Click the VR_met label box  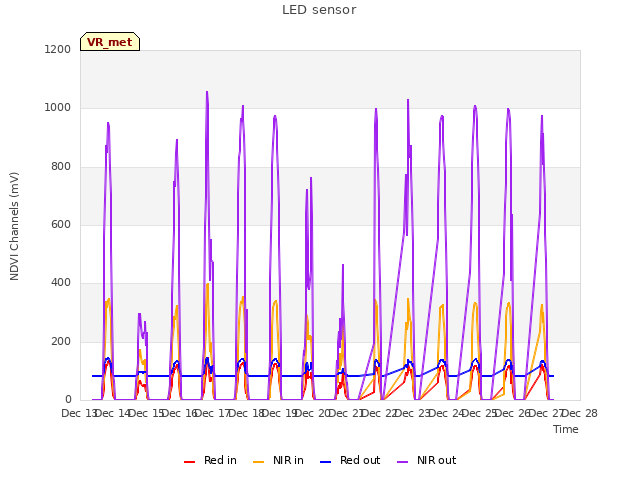(110, 42)
